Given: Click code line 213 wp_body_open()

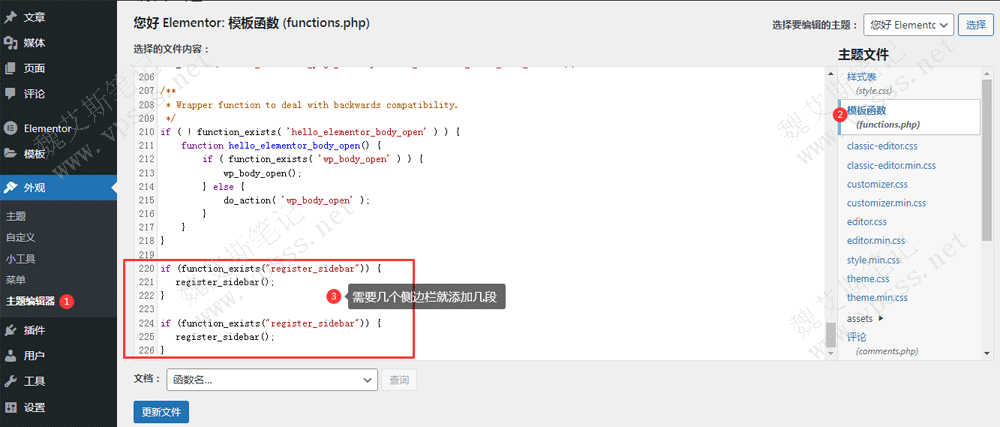Looking at the screenshot, I should [x=261, y=173].
